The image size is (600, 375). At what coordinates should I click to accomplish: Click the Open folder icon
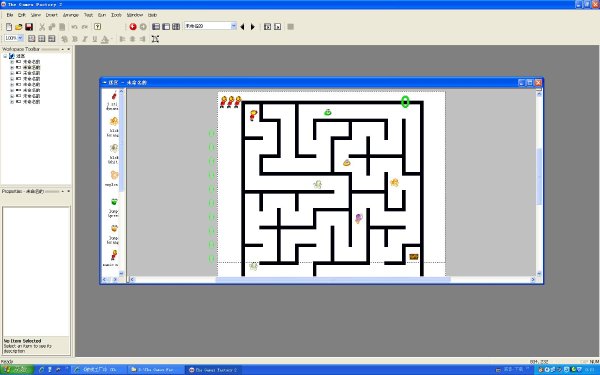19,27
